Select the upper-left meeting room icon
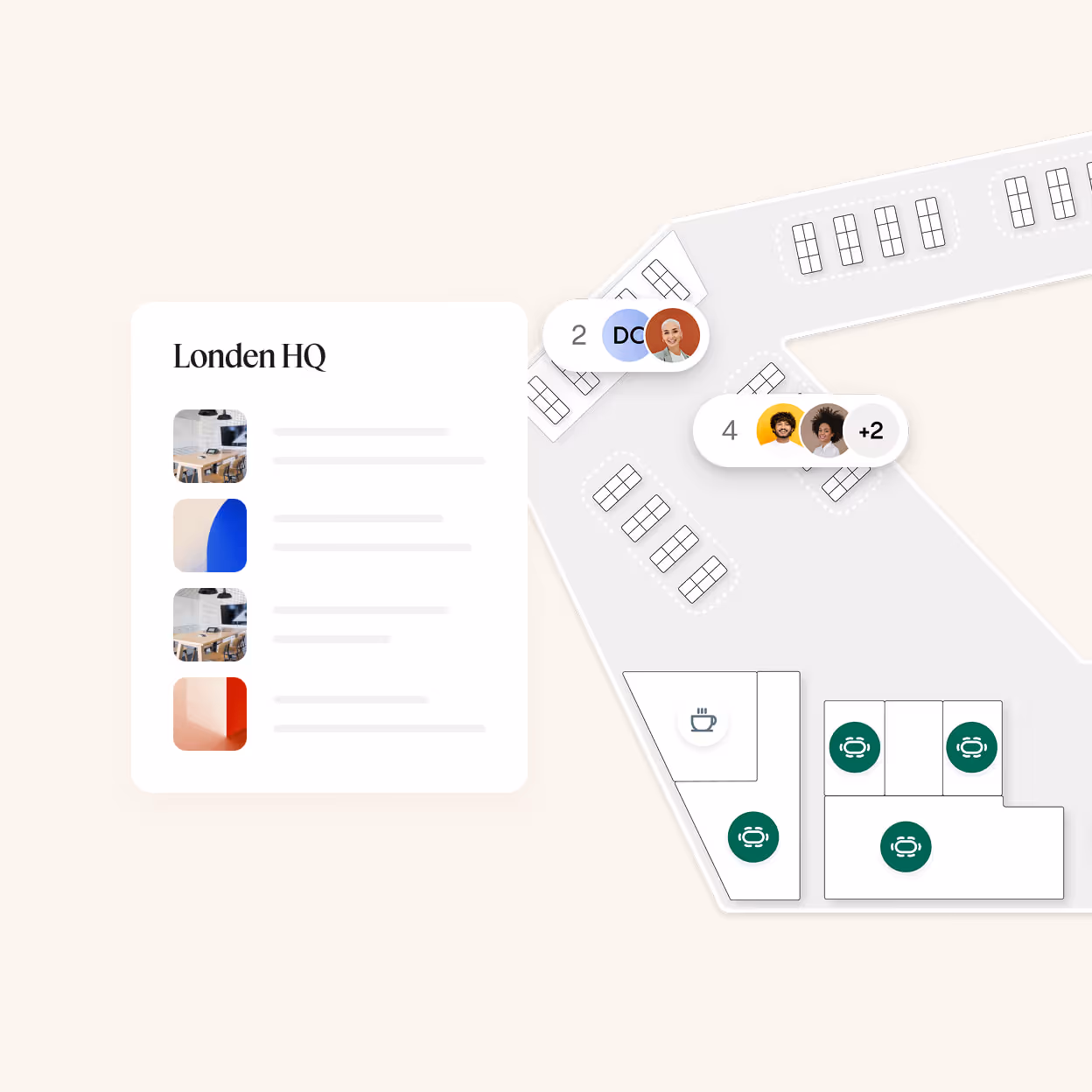 click(x=855, y=747)
